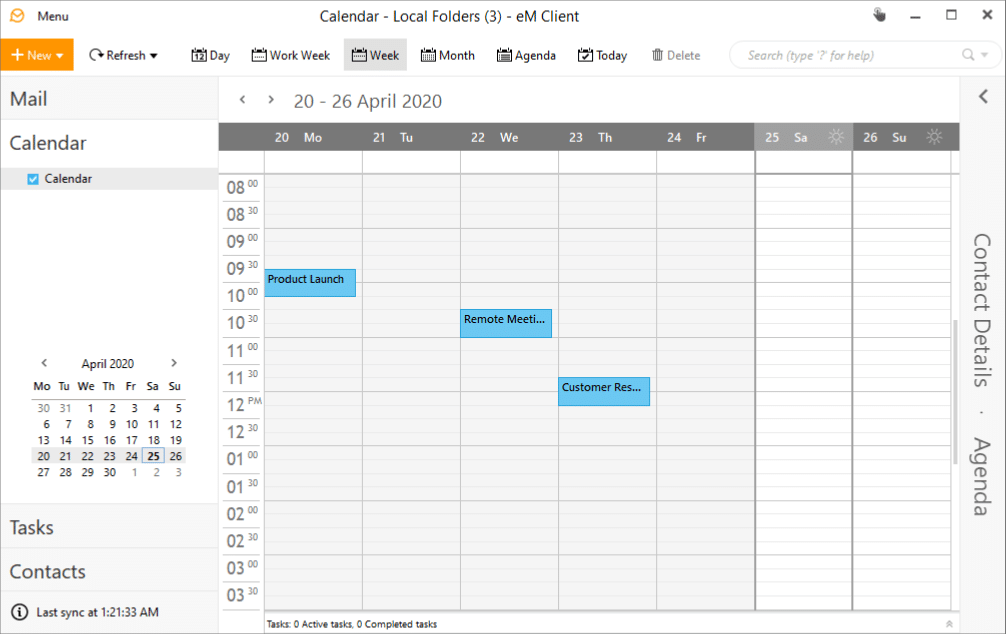The height and width of the screenshot is (634, 1006).
Task: Open the Contacts section
Action: (x=109, y=572)
